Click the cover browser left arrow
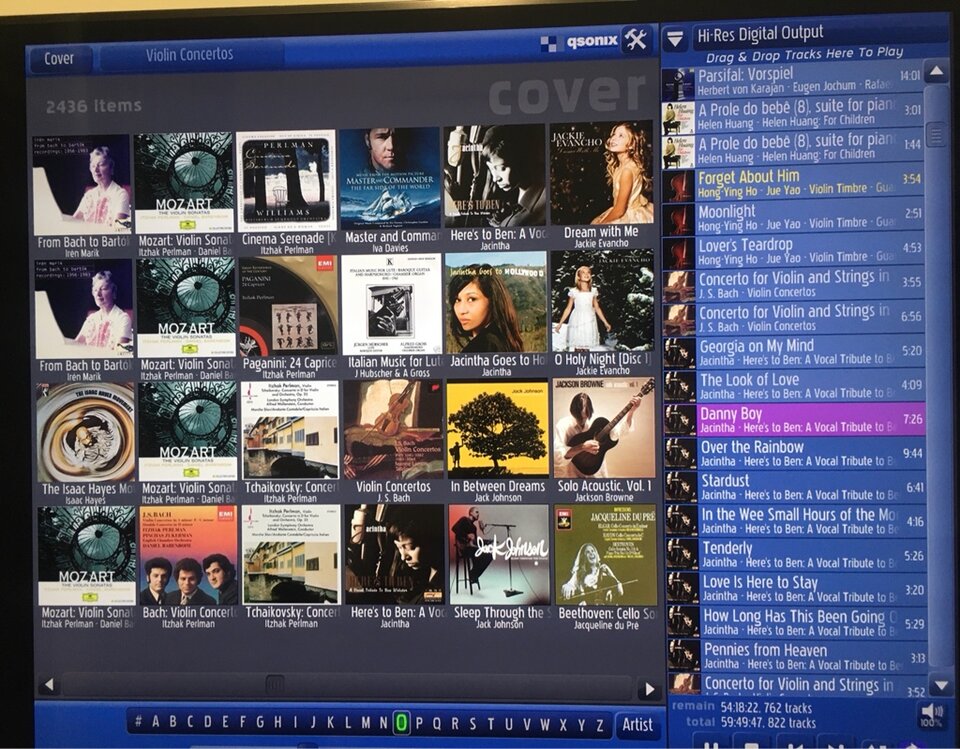Screen dimensions: 960x749 click(49, 685)
